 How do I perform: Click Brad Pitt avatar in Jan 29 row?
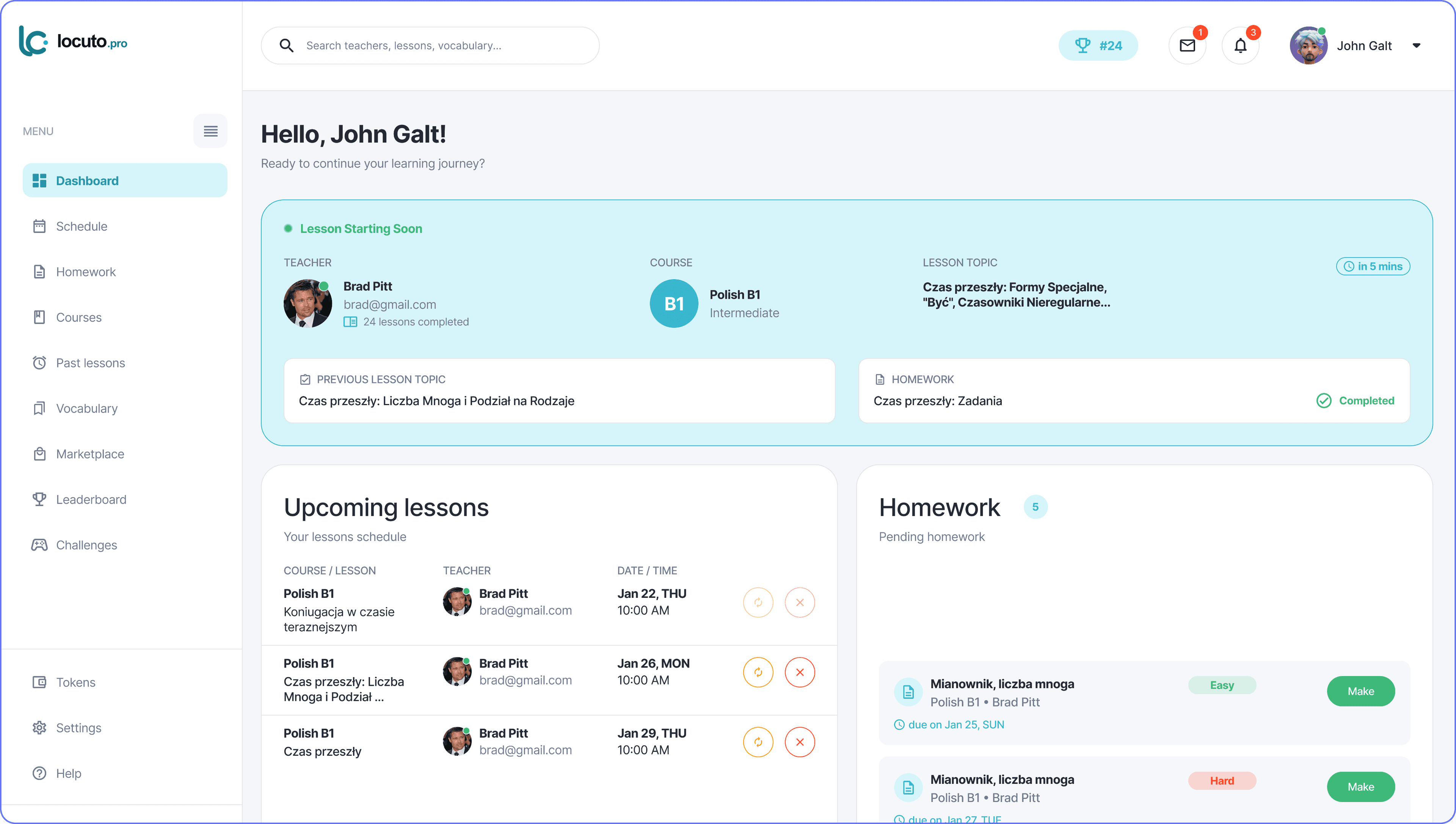click(457, 741)
